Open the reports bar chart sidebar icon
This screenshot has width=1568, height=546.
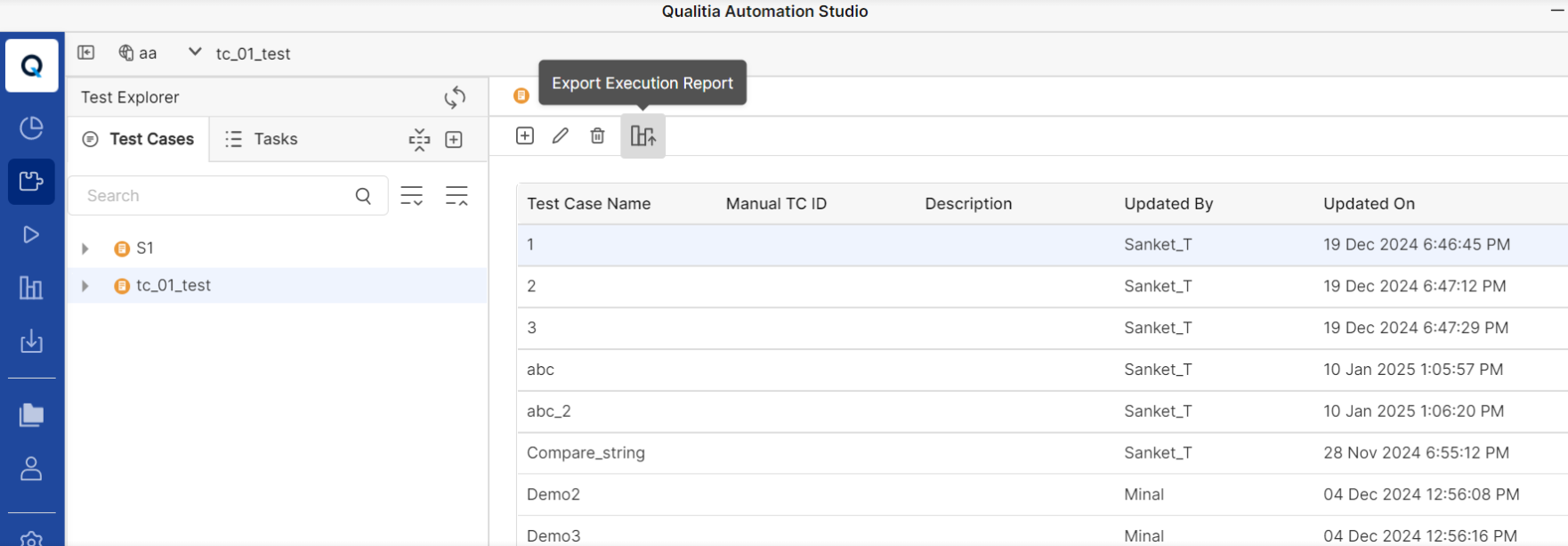31,288
